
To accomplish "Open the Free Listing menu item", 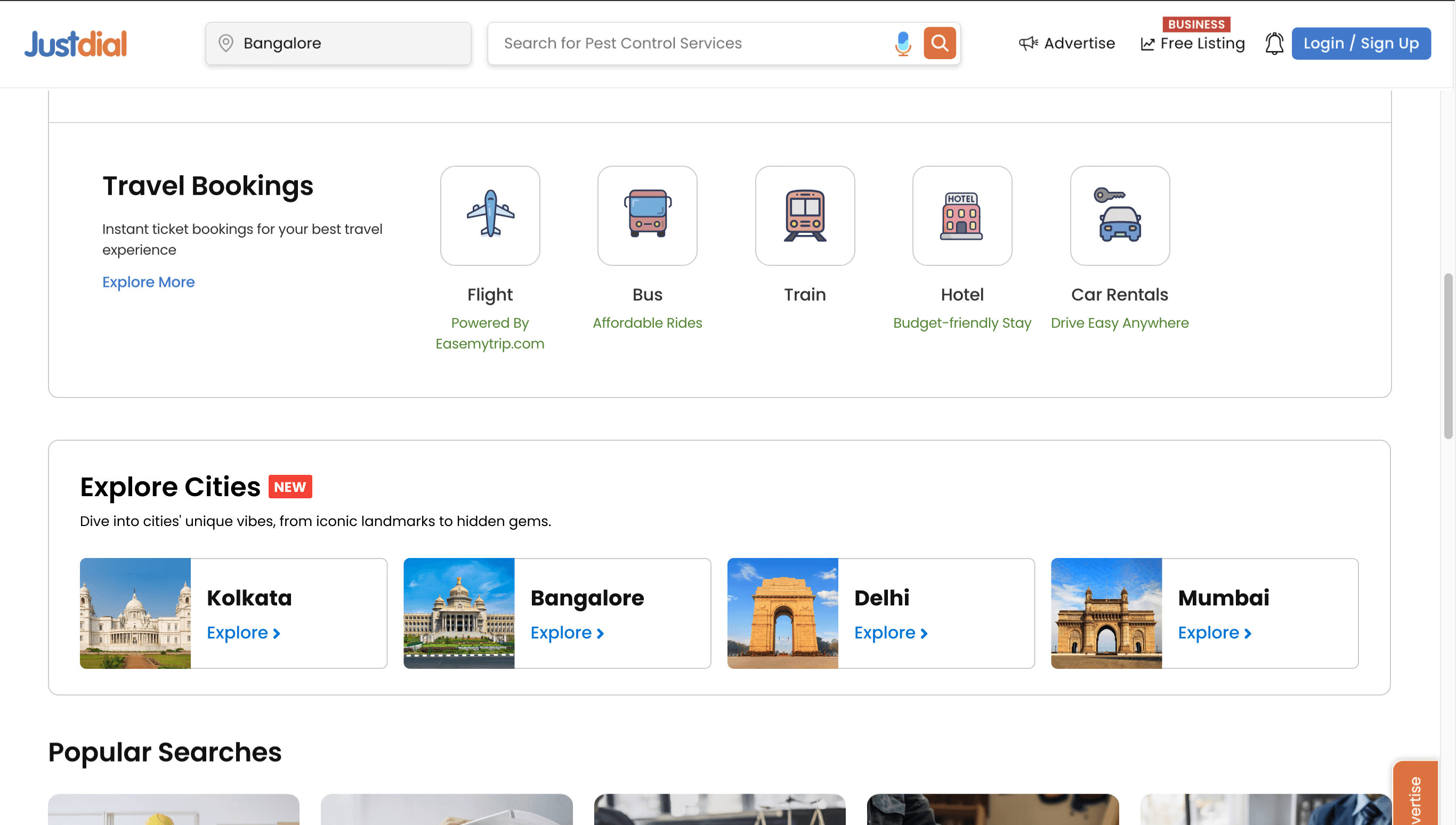I will click(x=1193, y=43).
